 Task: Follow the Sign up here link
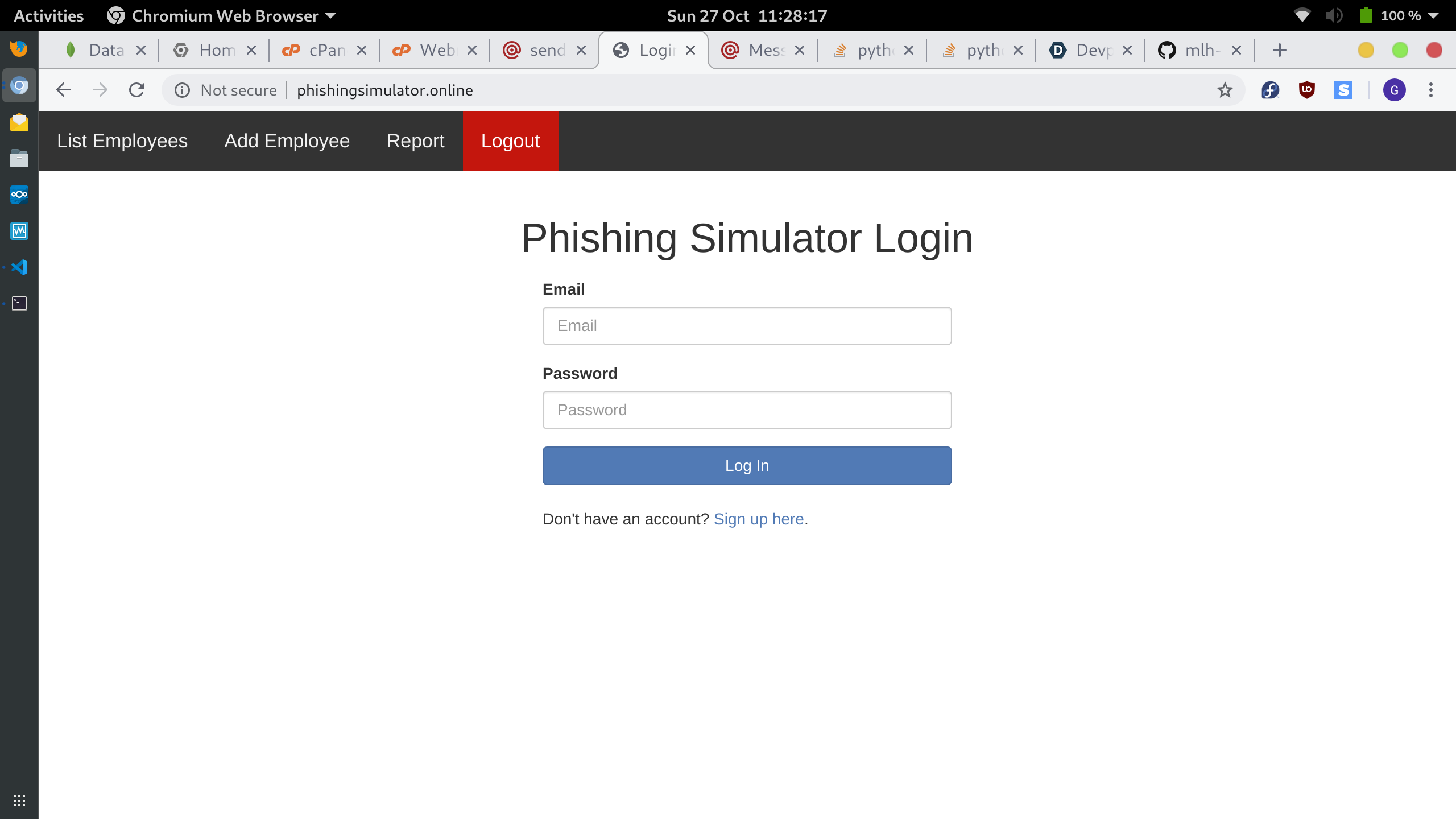[758, 519]
